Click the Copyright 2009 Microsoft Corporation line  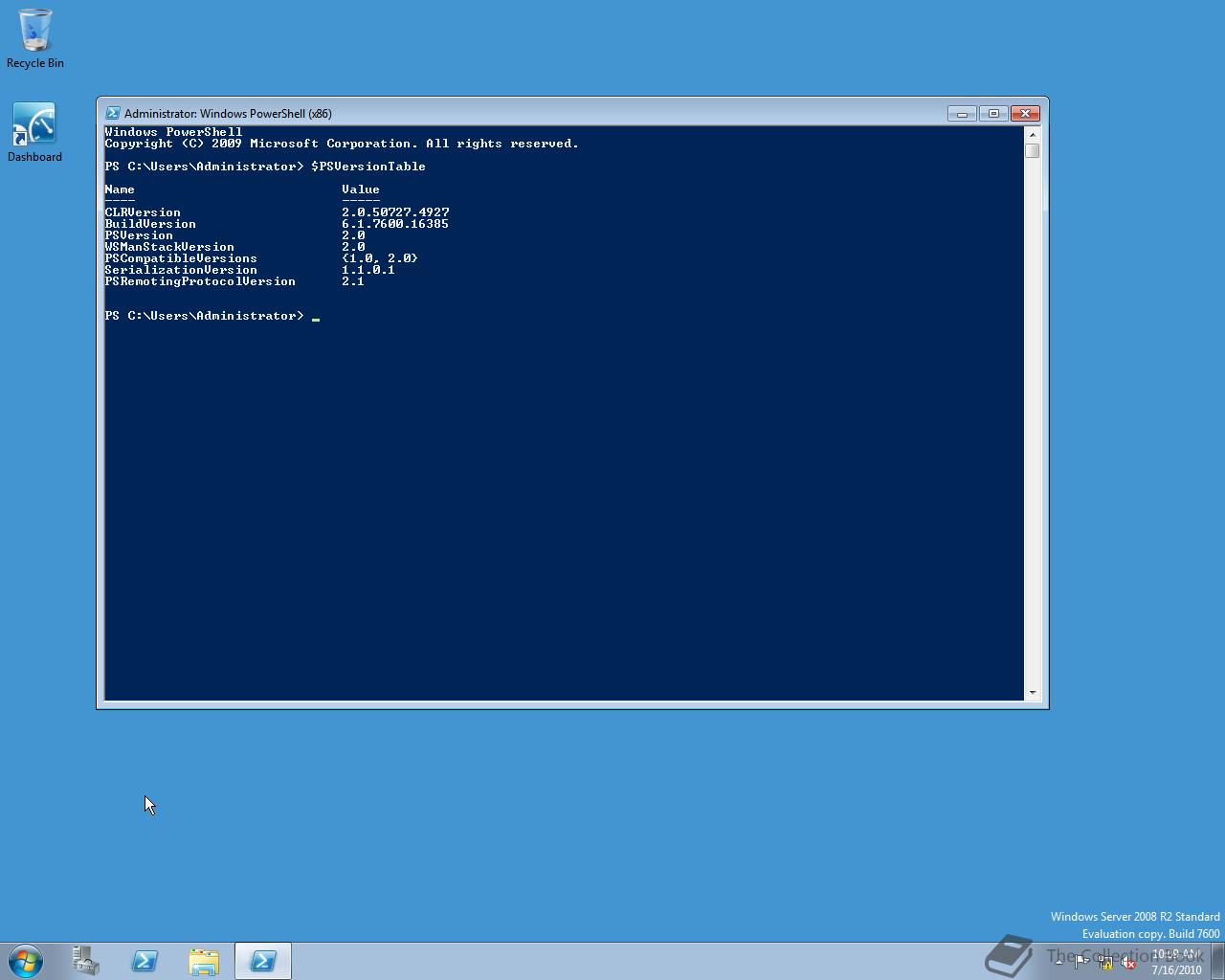[x=342, y=144]
